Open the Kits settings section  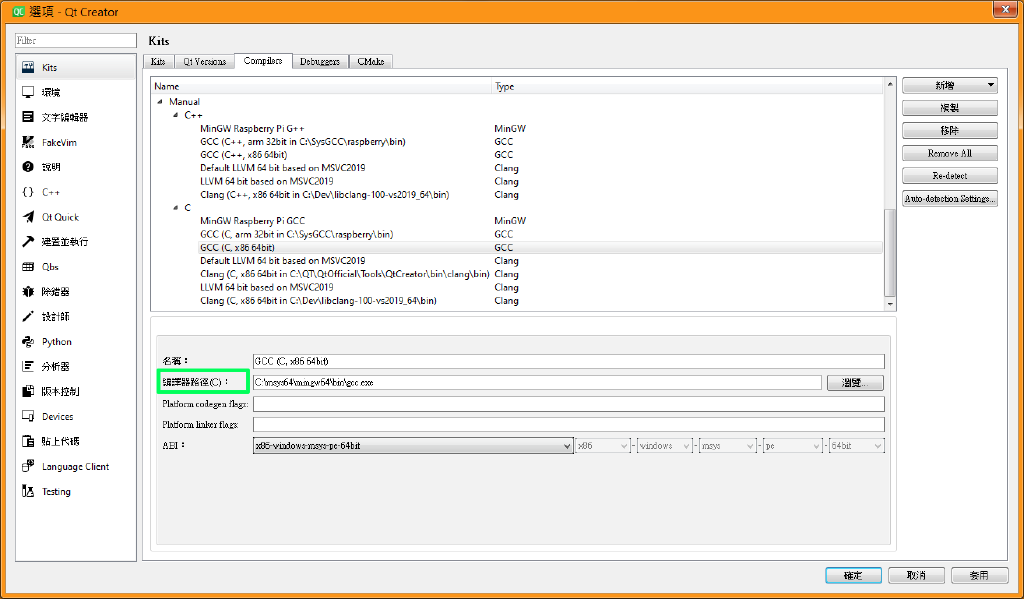coord(47,68)
